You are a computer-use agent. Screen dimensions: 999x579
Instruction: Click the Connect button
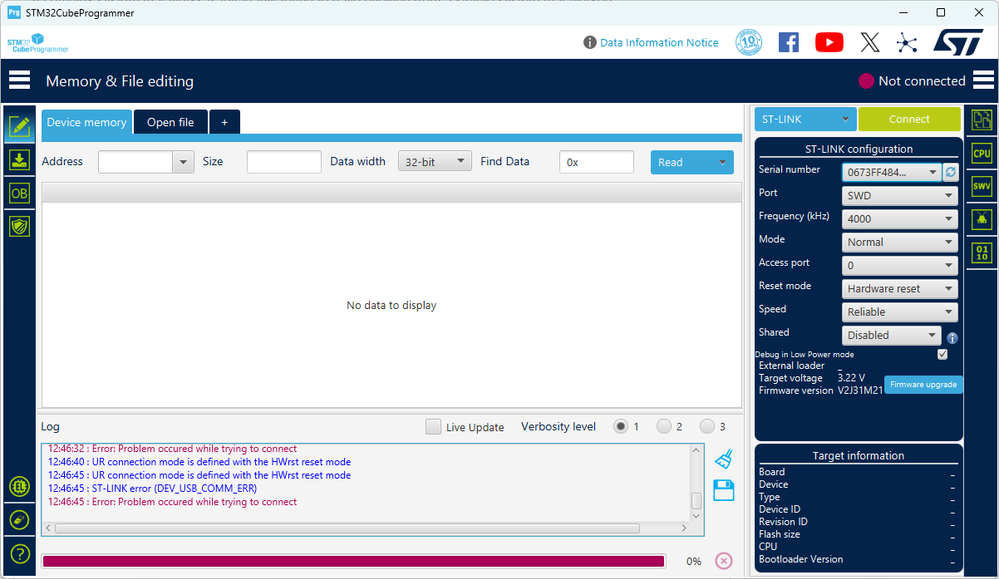[909, 119]
